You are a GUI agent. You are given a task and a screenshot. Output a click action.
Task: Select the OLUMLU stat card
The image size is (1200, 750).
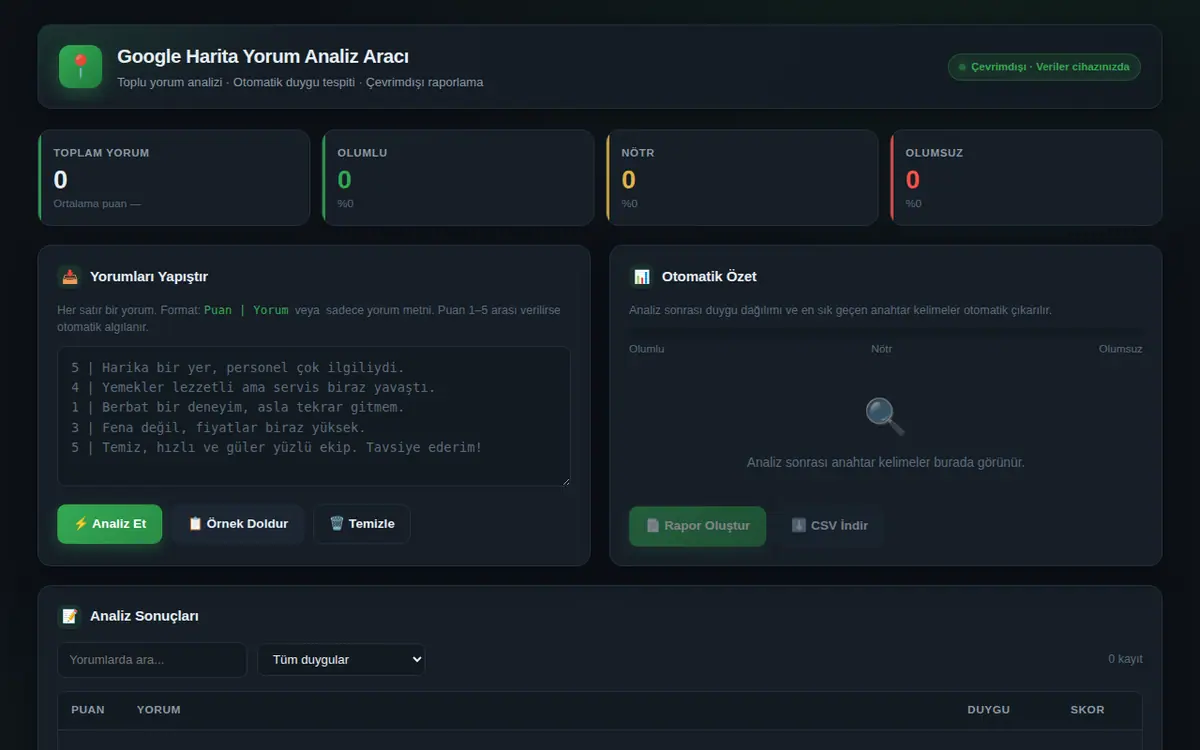[458, 178]
